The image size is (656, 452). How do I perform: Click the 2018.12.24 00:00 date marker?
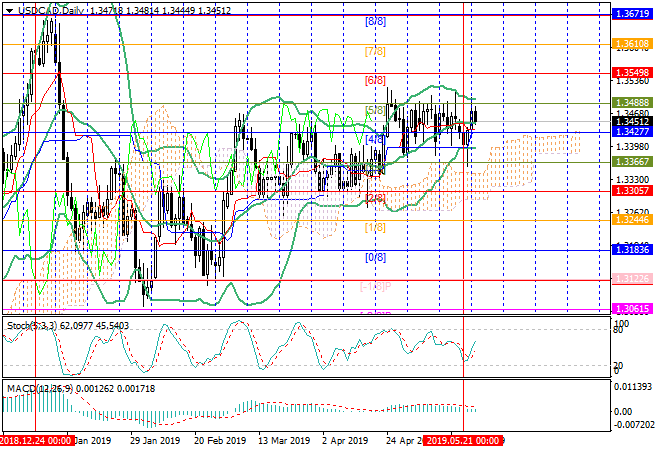(37, 440)
